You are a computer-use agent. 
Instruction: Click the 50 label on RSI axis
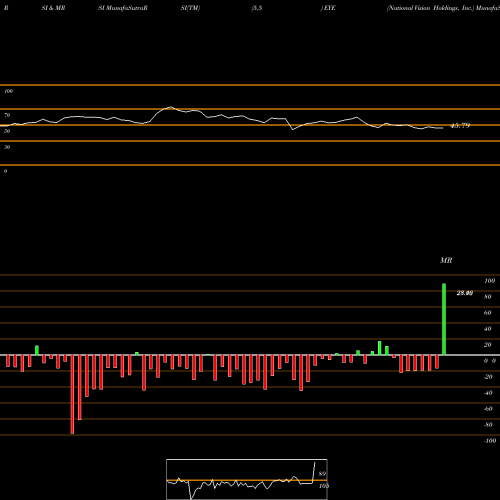pyautogui.click(x=7, y=131)
